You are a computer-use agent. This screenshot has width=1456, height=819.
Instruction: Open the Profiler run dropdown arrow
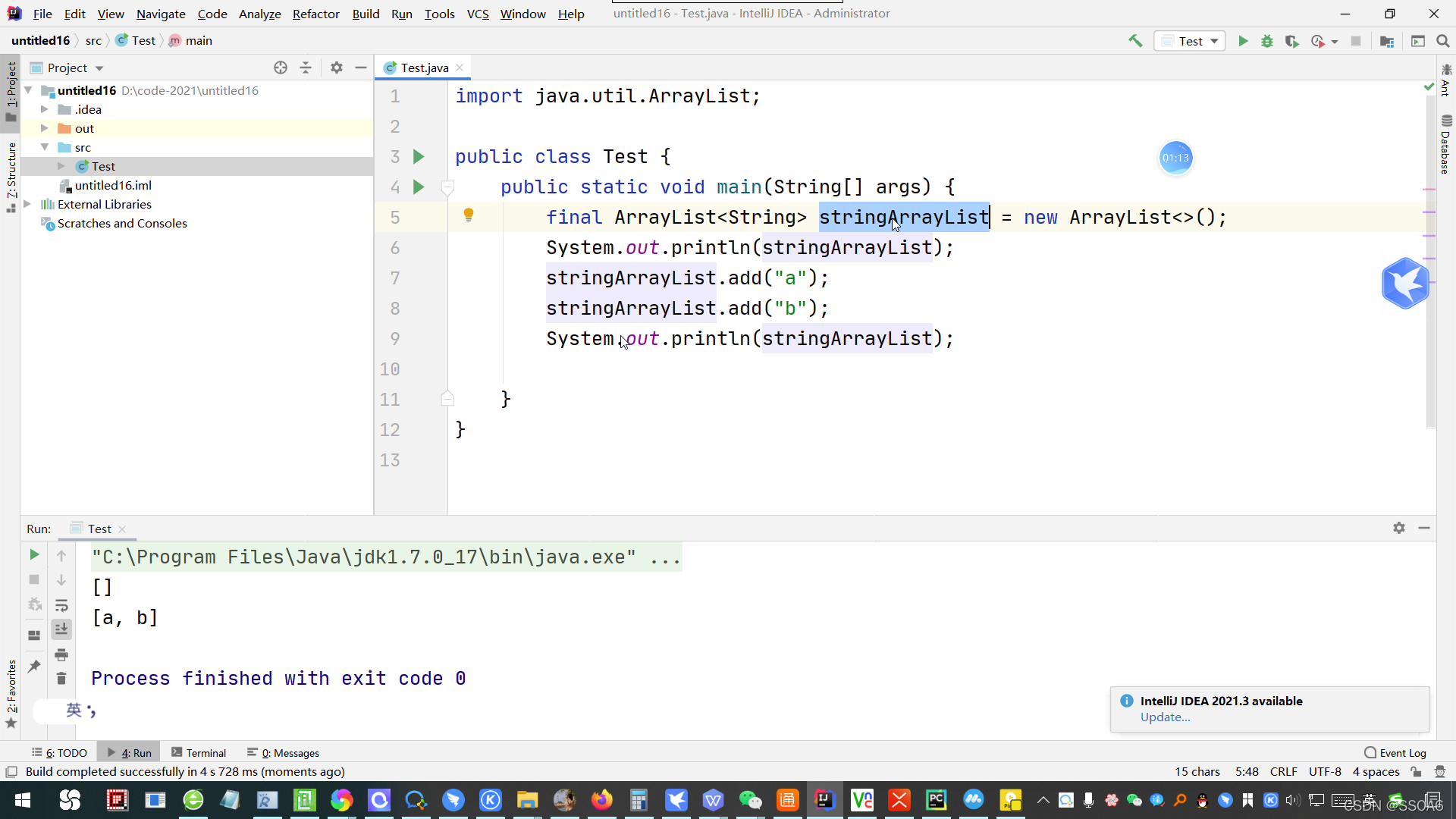pos(1335,42)
